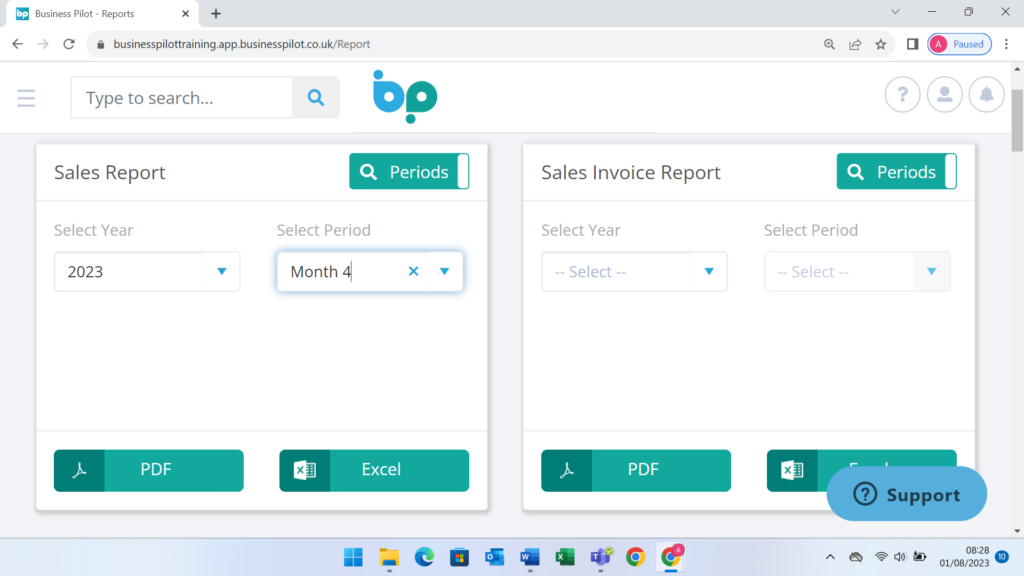Click the Business Pilot bp logo

[x=405, y=97]
